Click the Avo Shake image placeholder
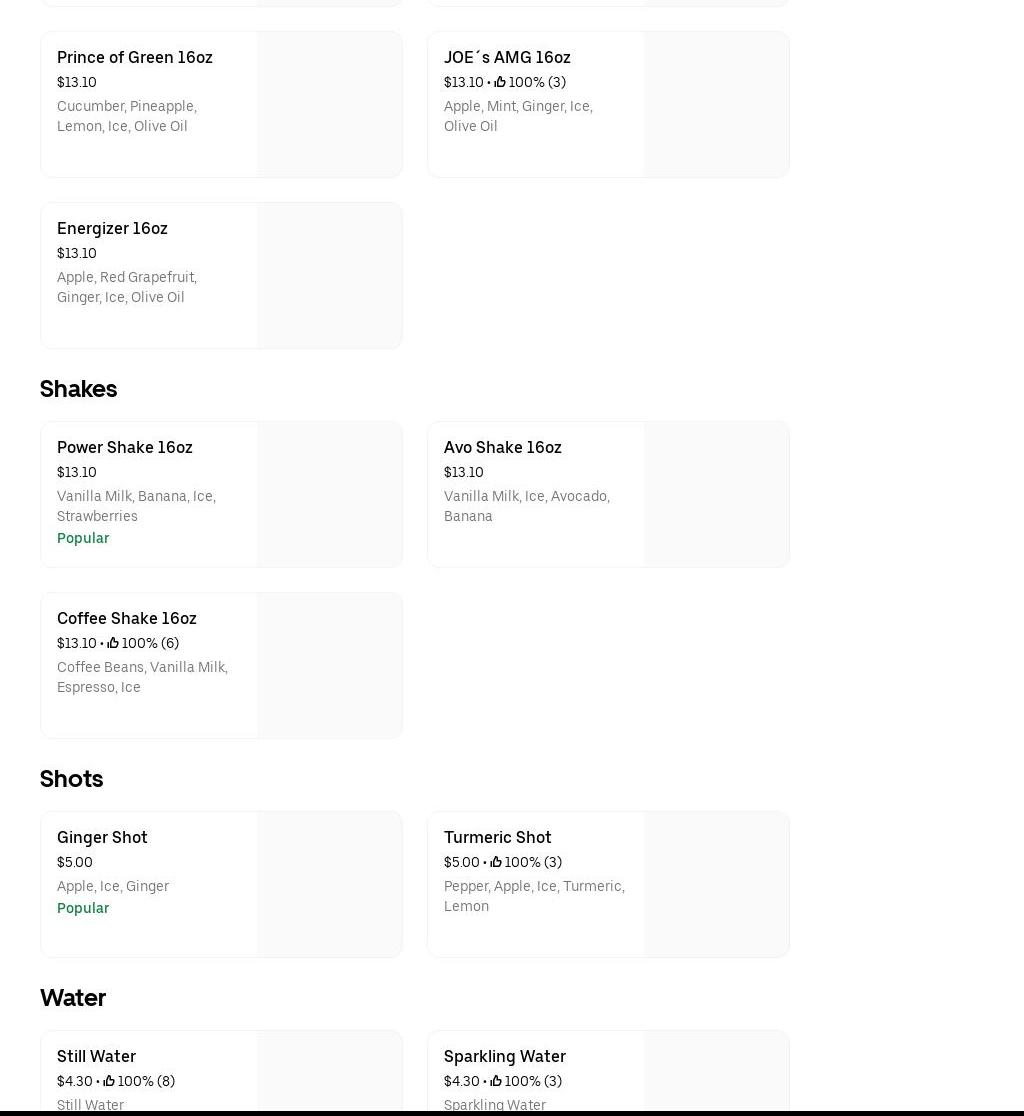1024x1116 pixels. 716,494
